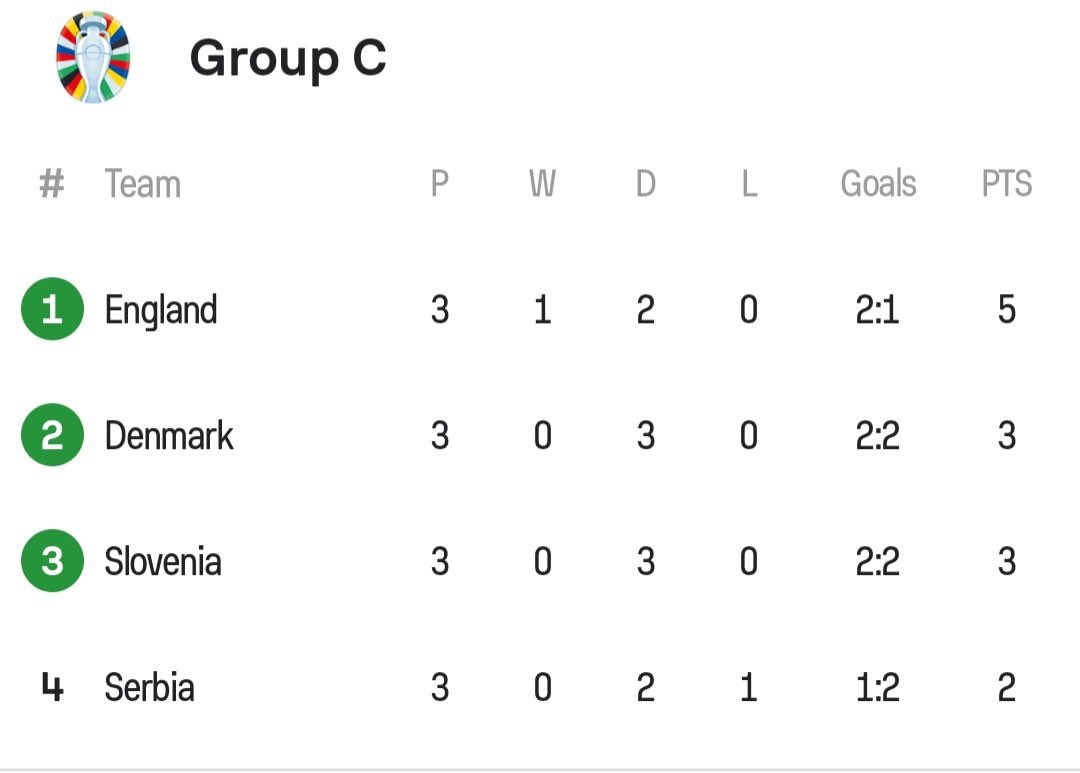This screenshot has width=1080, height=773.
Task: Select Slovenia team name
Action: click(163, 562)
